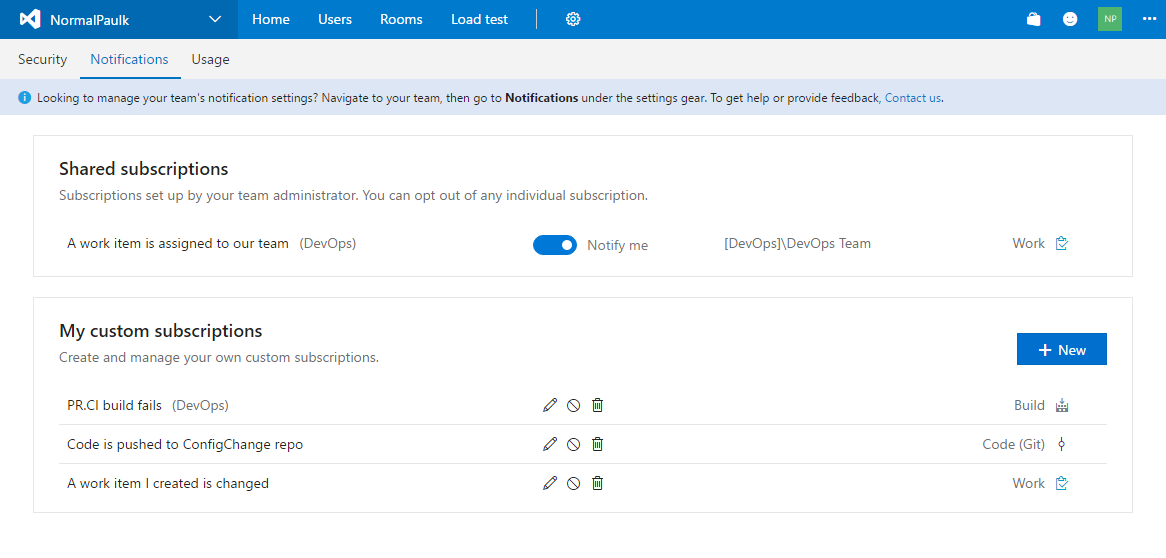Click the NormalPaulk account name

pyautogui.click(x=89, y=20)
